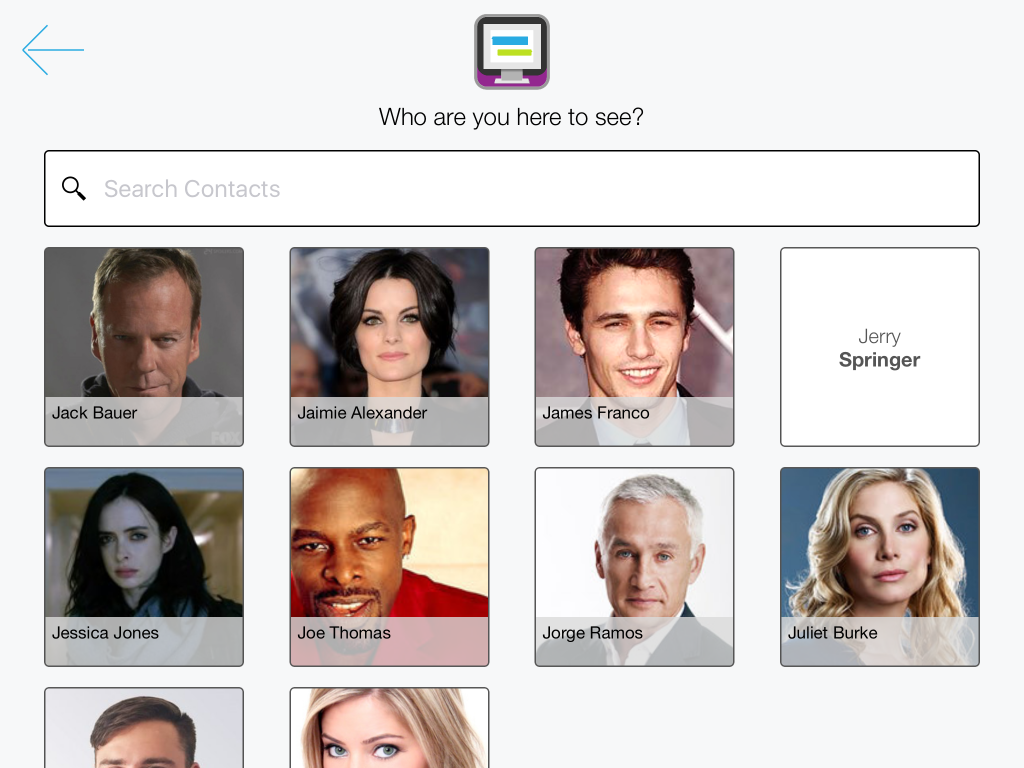1024x768 pixels.
Task: Click the Jessica Jones name caption
Action: 105,633
